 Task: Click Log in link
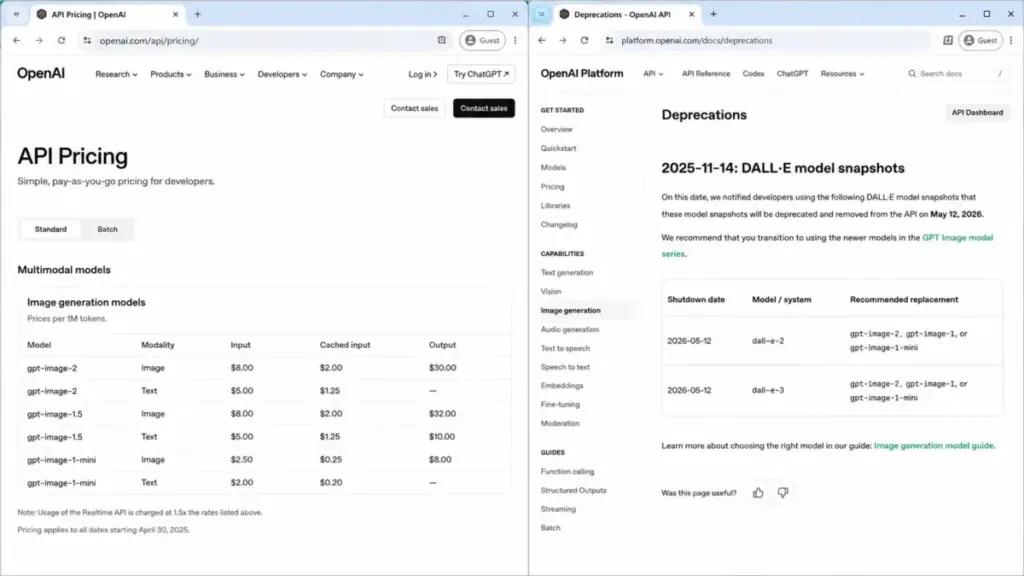pos(423,74)
